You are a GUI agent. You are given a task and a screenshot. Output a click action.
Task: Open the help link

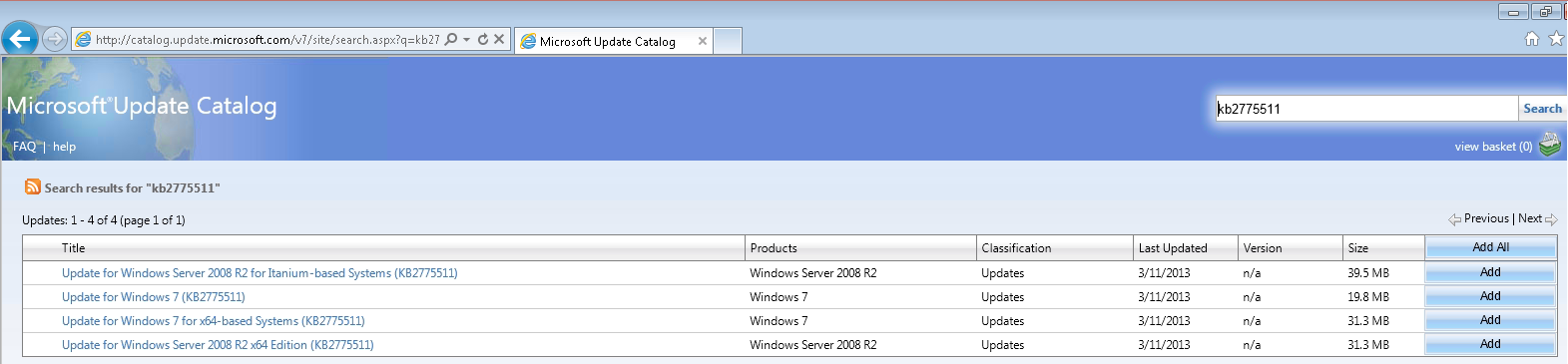[x=64, y=147]
